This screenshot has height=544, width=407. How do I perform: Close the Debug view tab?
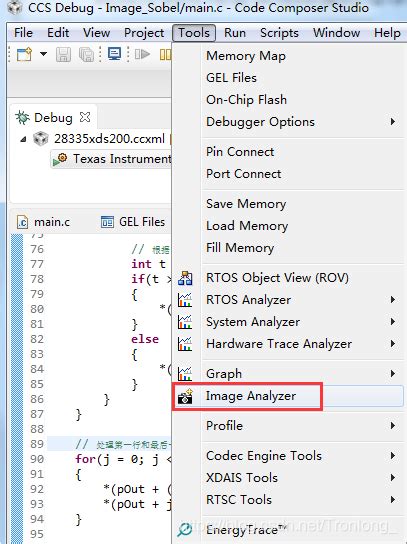(85, 117)
